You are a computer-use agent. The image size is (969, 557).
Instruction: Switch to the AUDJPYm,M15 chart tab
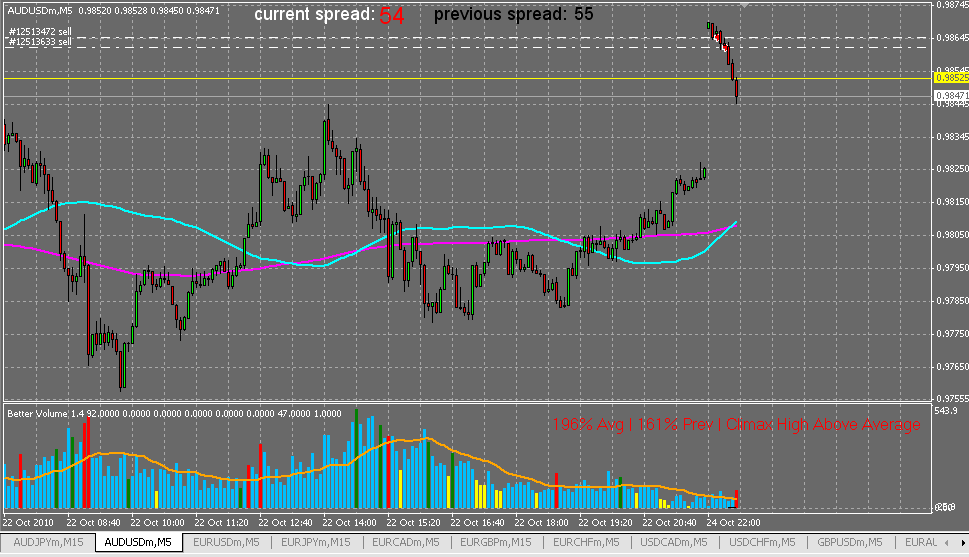click(x=48, y=542)
